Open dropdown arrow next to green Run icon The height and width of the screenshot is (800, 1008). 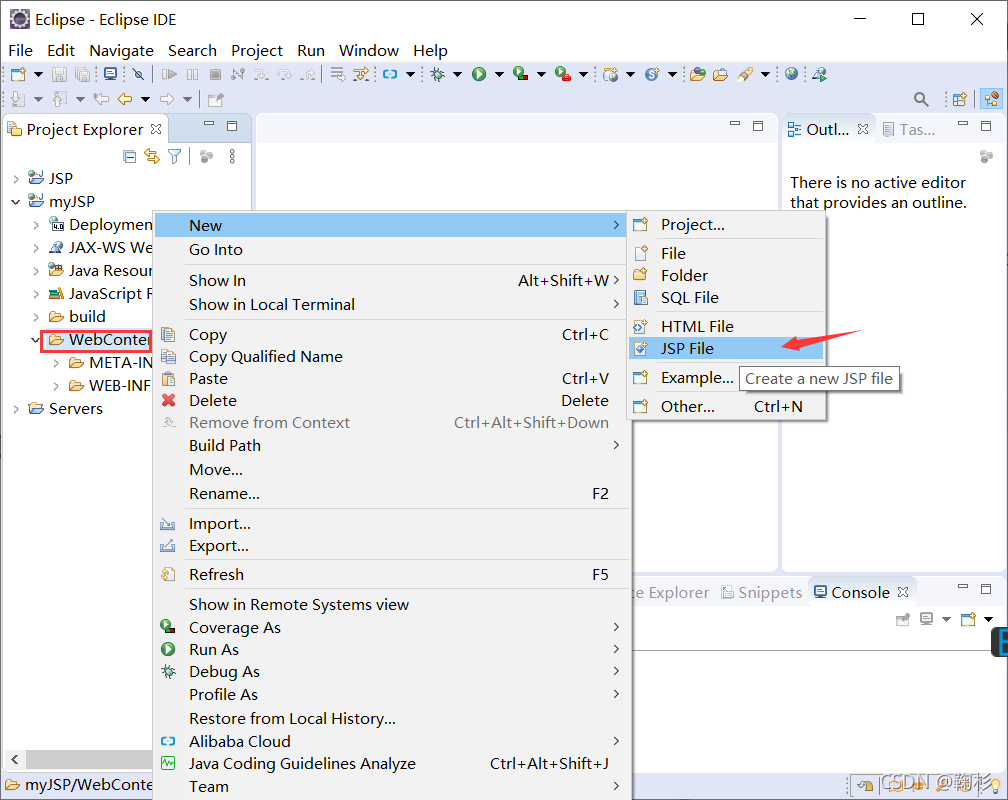pos(499,74)
